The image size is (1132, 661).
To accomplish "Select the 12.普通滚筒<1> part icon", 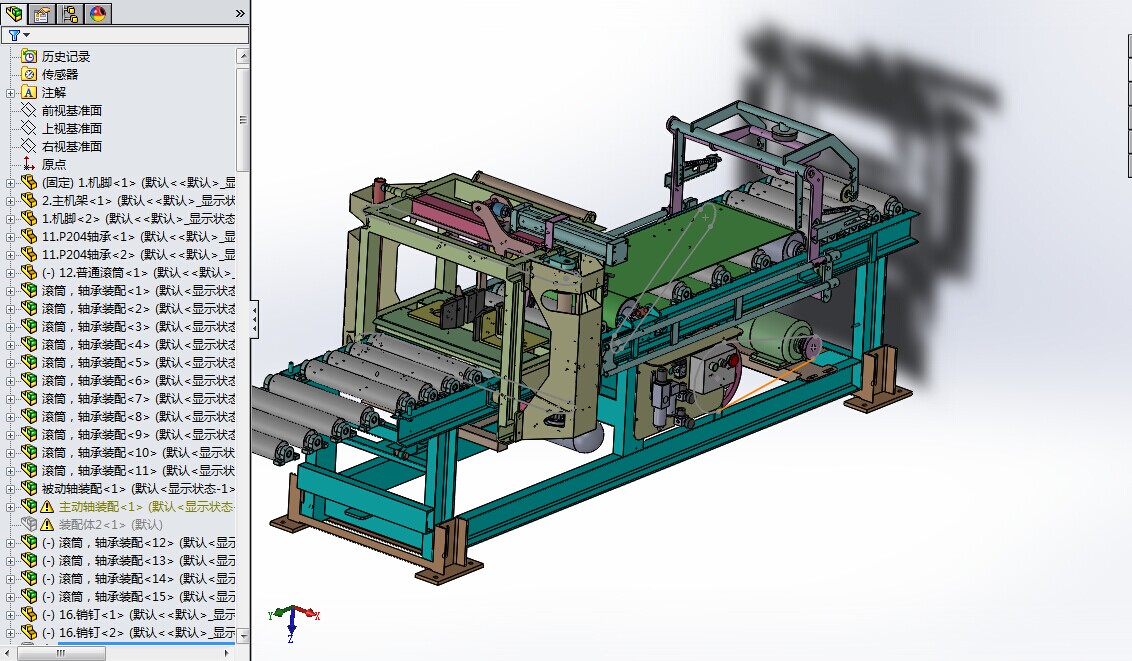I will 29,272.
